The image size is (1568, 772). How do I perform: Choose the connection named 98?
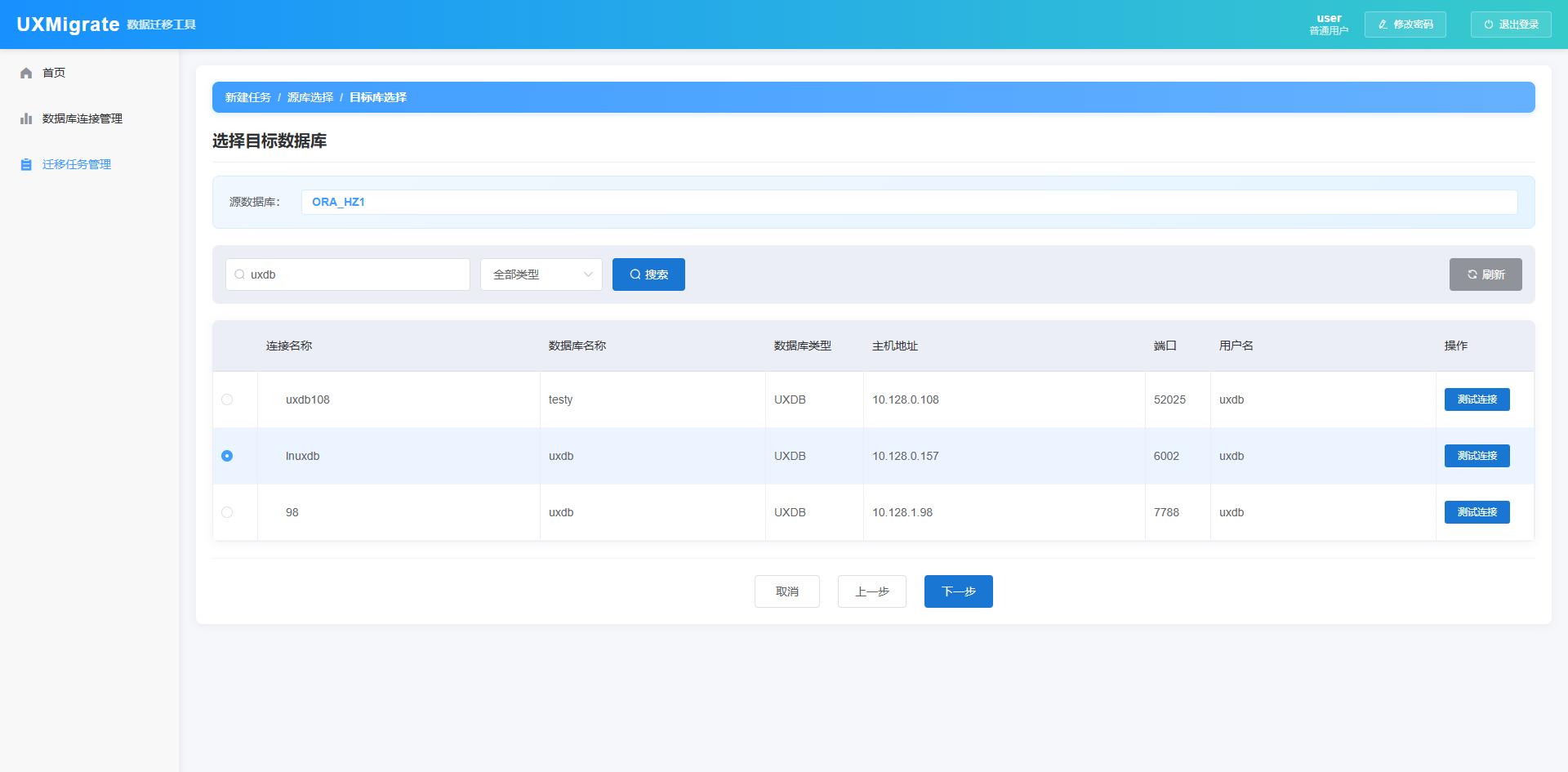click(x=227, y=513)
